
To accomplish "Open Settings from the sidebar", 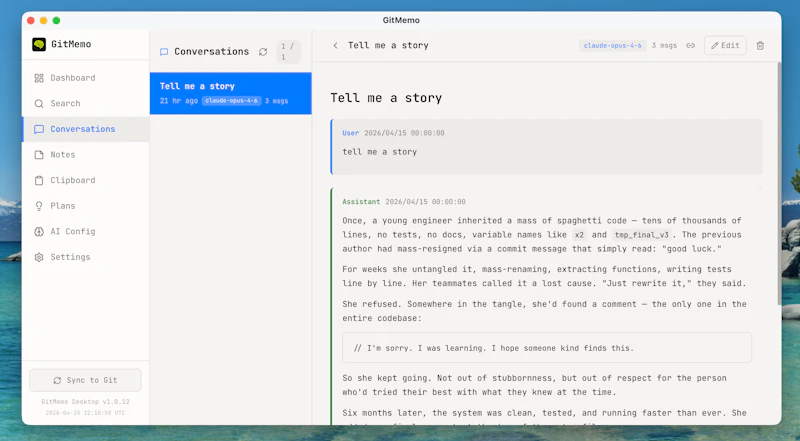I will click(86, 257).
